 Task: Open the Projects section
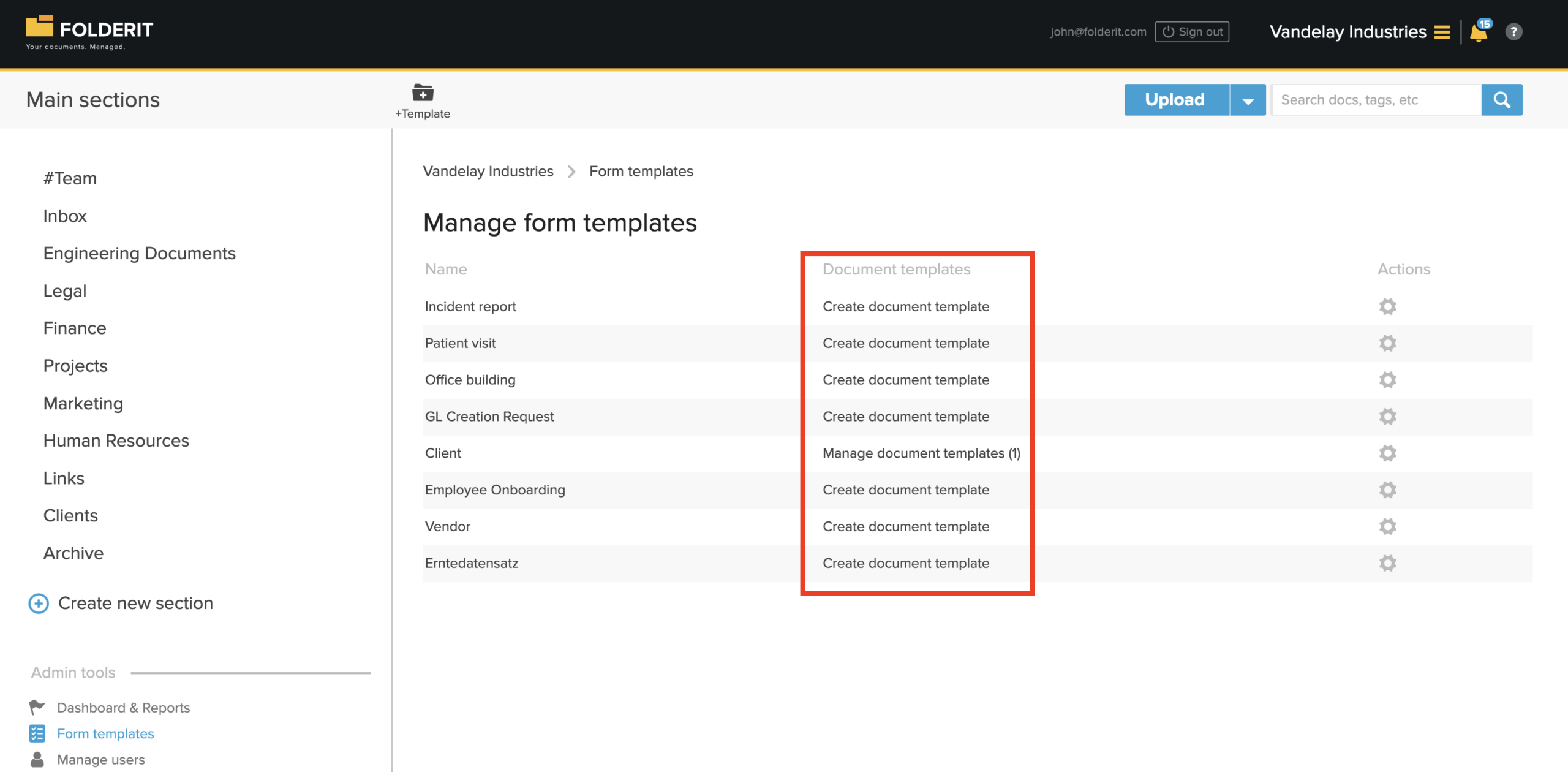[75, 366]
